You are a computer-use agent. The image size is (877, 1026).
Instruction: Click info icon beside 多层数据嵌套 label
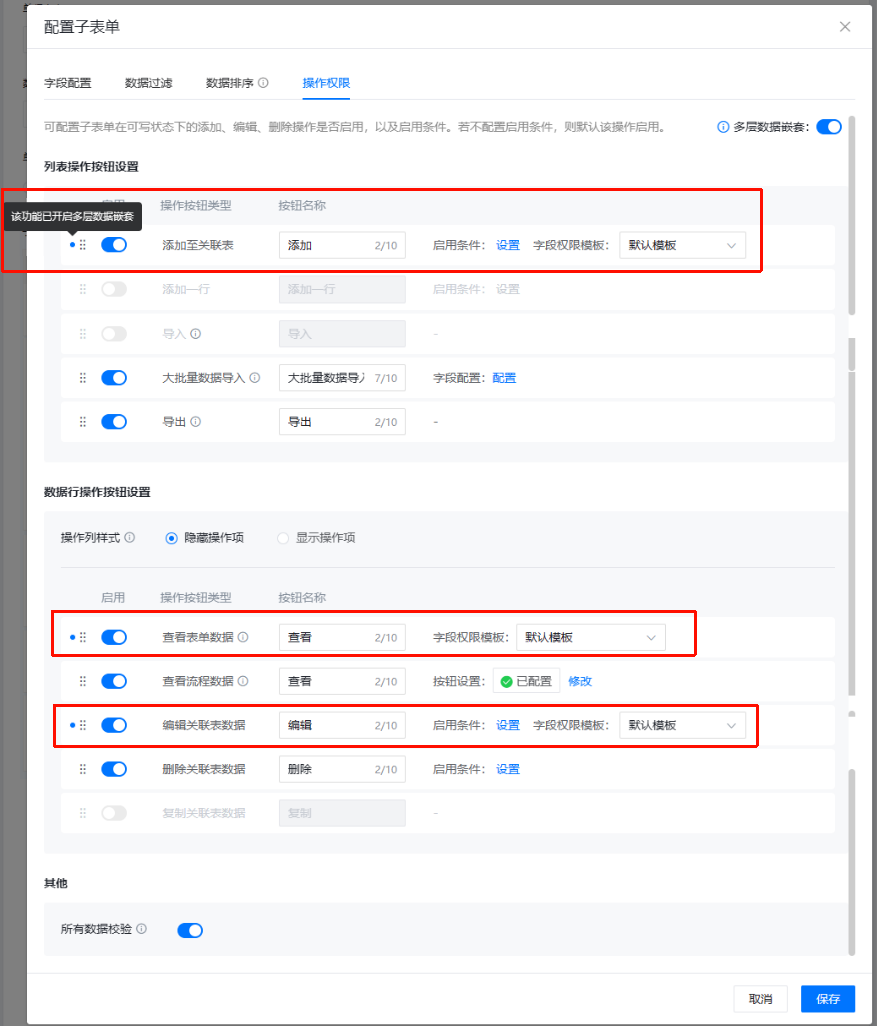(x=724, y=127)
